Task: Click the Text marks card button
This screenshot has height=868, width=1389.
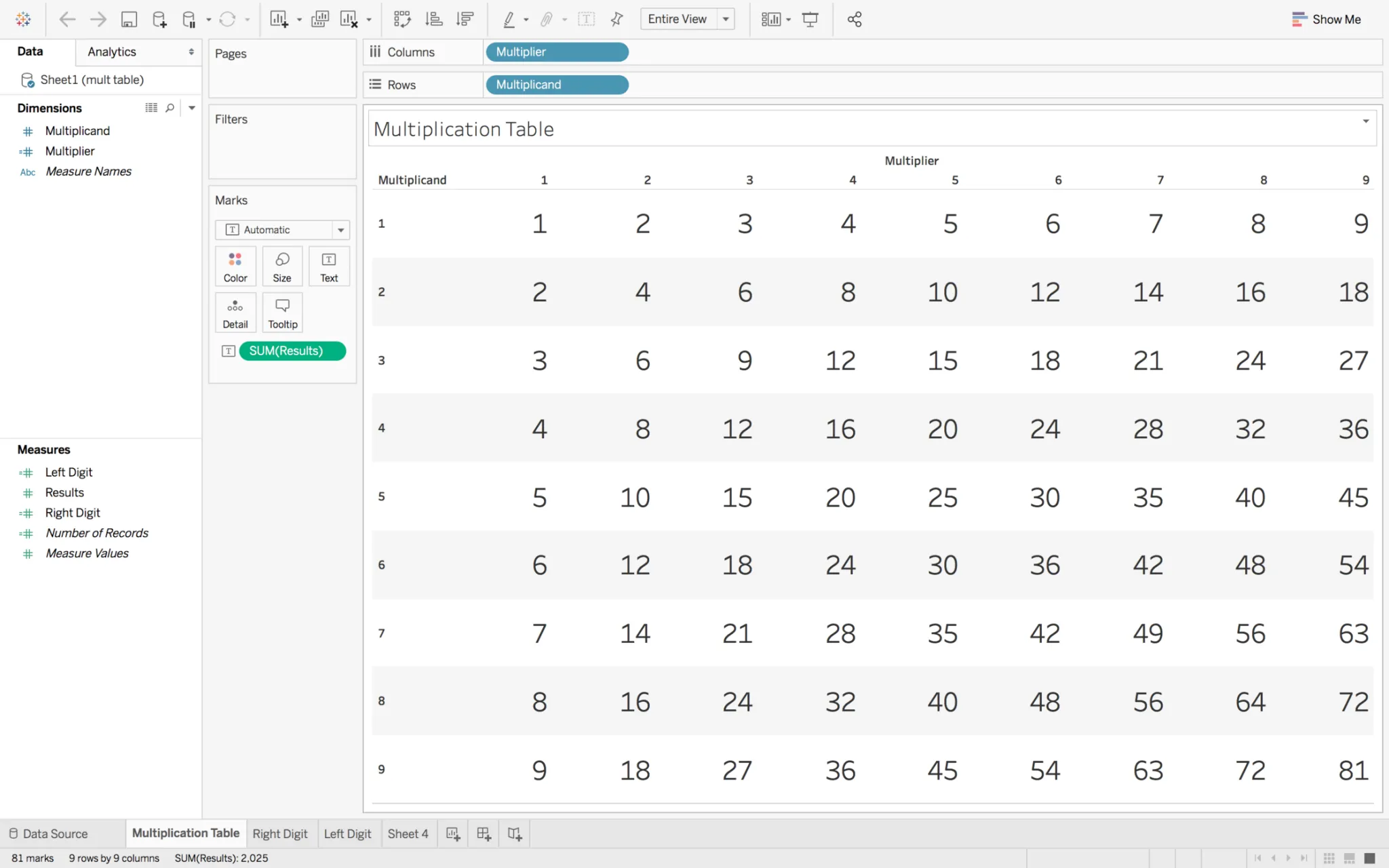Action: tap(329, 267)
